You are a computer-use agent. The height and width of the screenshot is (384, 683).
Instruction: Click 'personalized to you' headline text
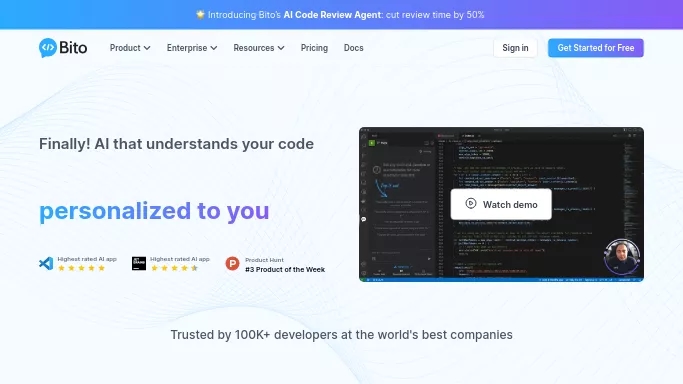tap(154, 211)
